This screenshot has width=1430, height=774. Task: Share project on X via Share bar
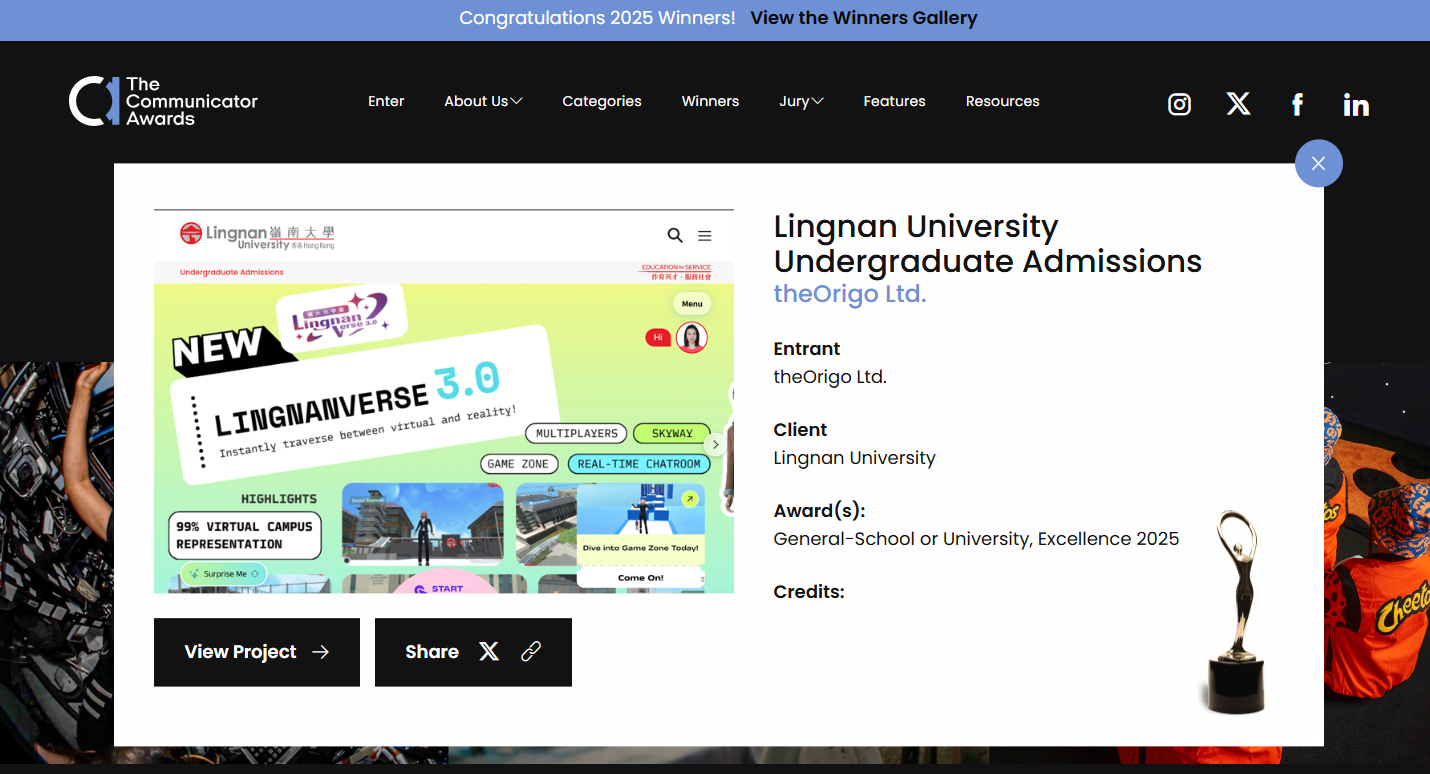pyautogui.click(x=488, y=652)
